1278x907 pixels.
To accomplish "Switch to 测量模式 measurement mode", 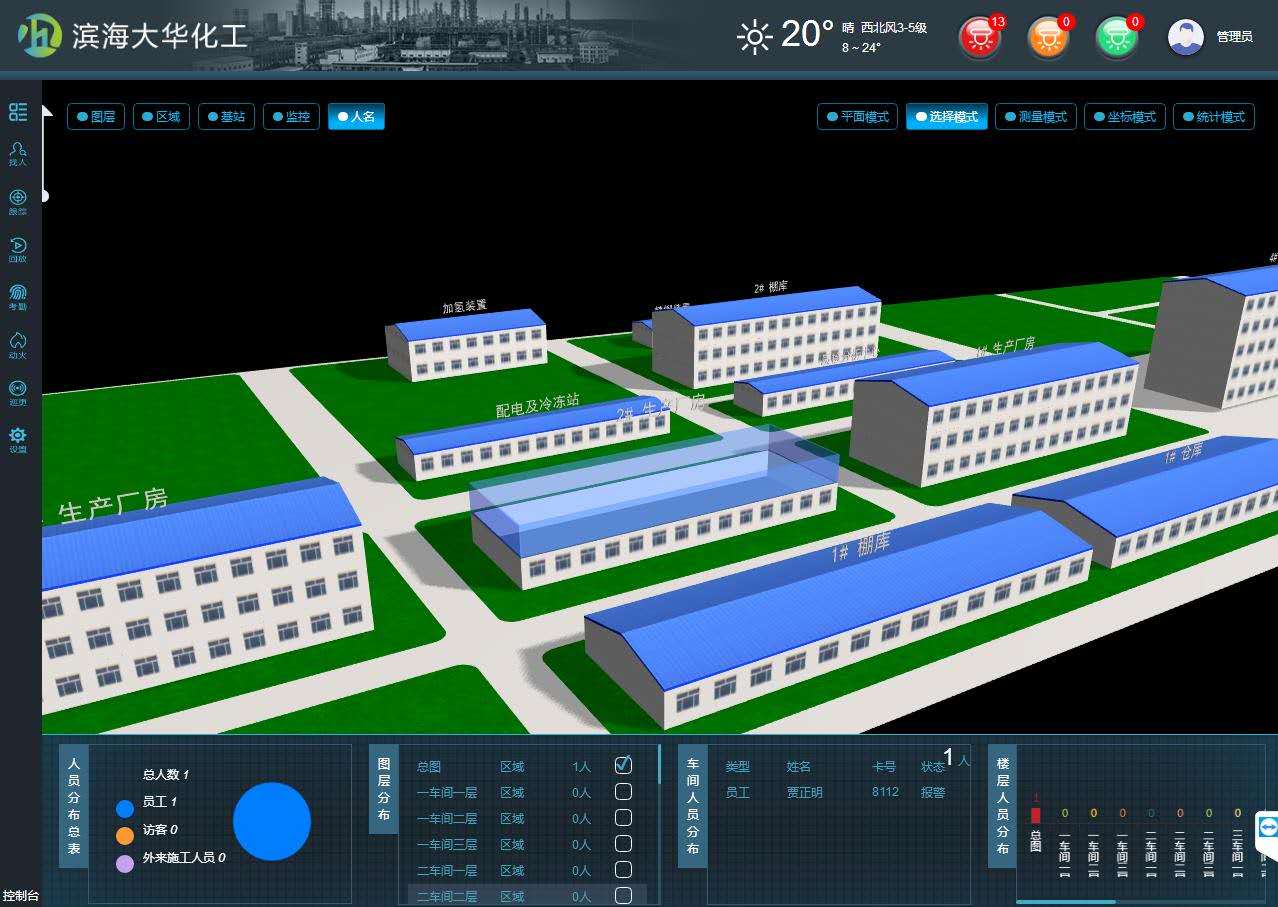I will click(x=1034, y=117).
